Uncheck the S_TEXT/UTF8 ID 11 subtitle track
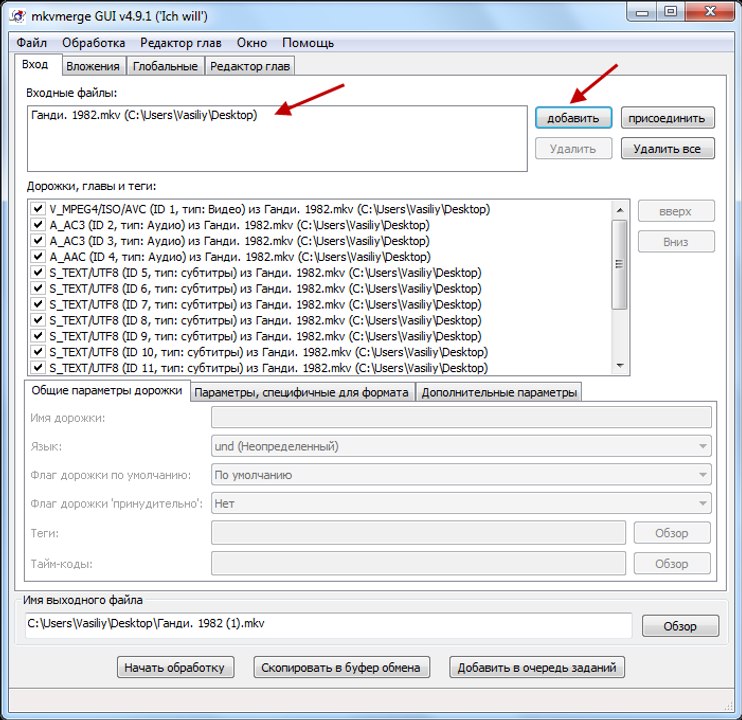 [x=38, y=368]
